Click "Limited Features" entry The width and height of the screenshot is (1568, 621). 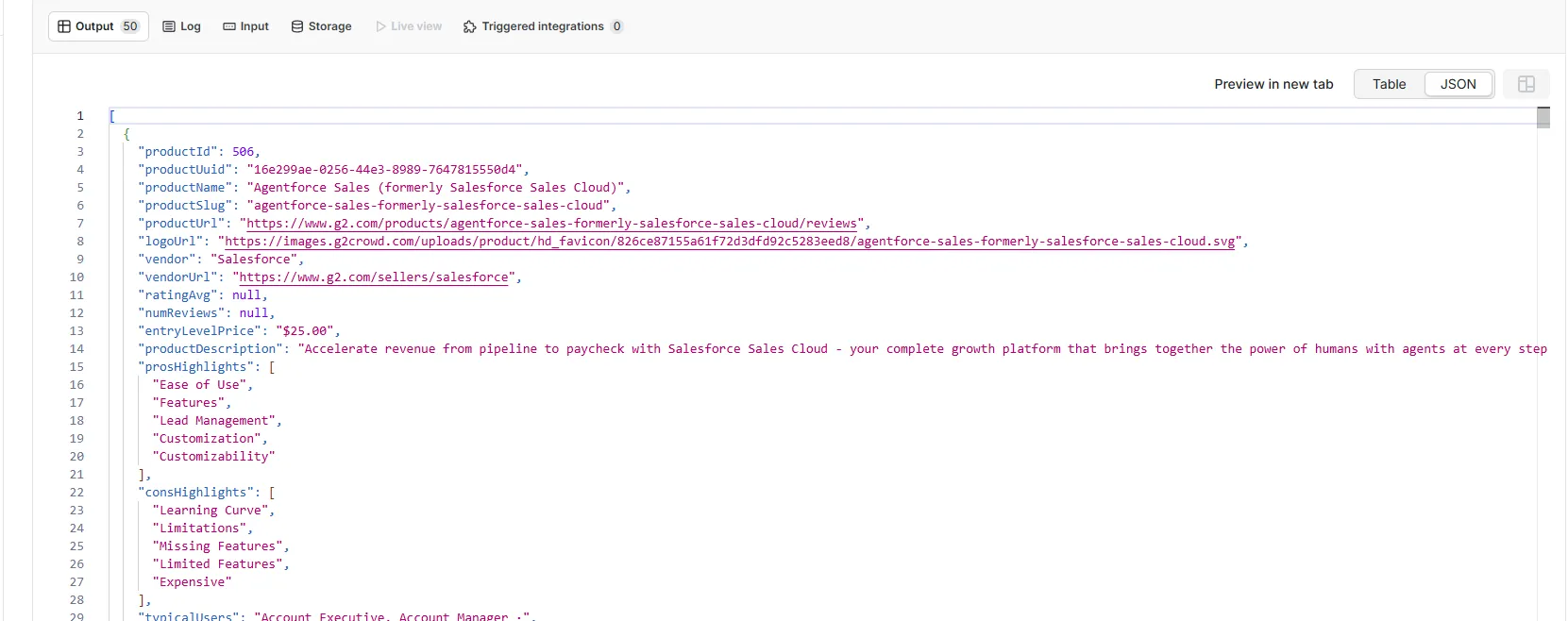pos(218,564)
